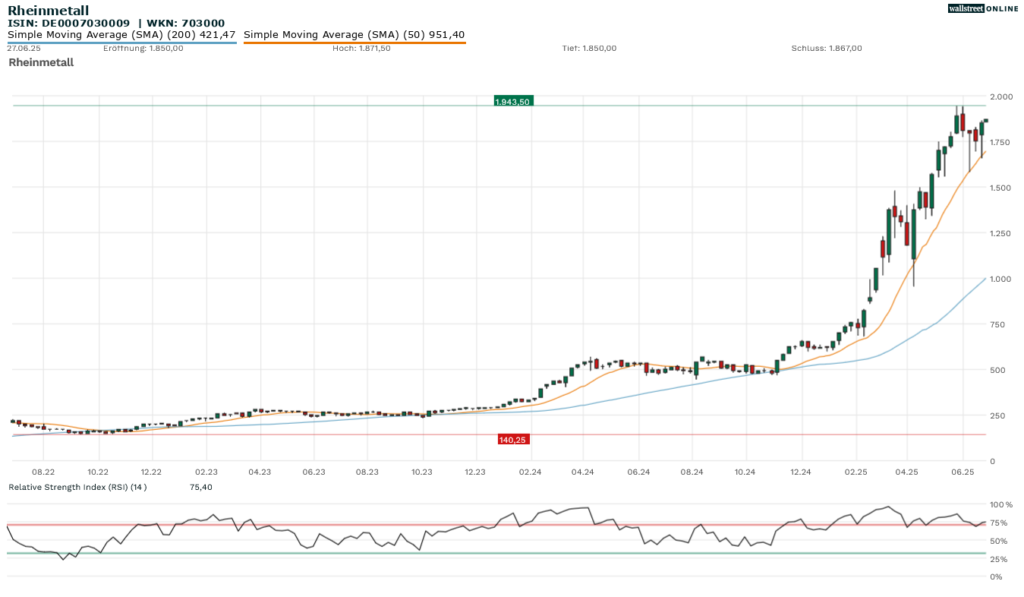Click the Schluss closing price value
This screenshot has height=597, width=1024.
(x=844, y=48)
